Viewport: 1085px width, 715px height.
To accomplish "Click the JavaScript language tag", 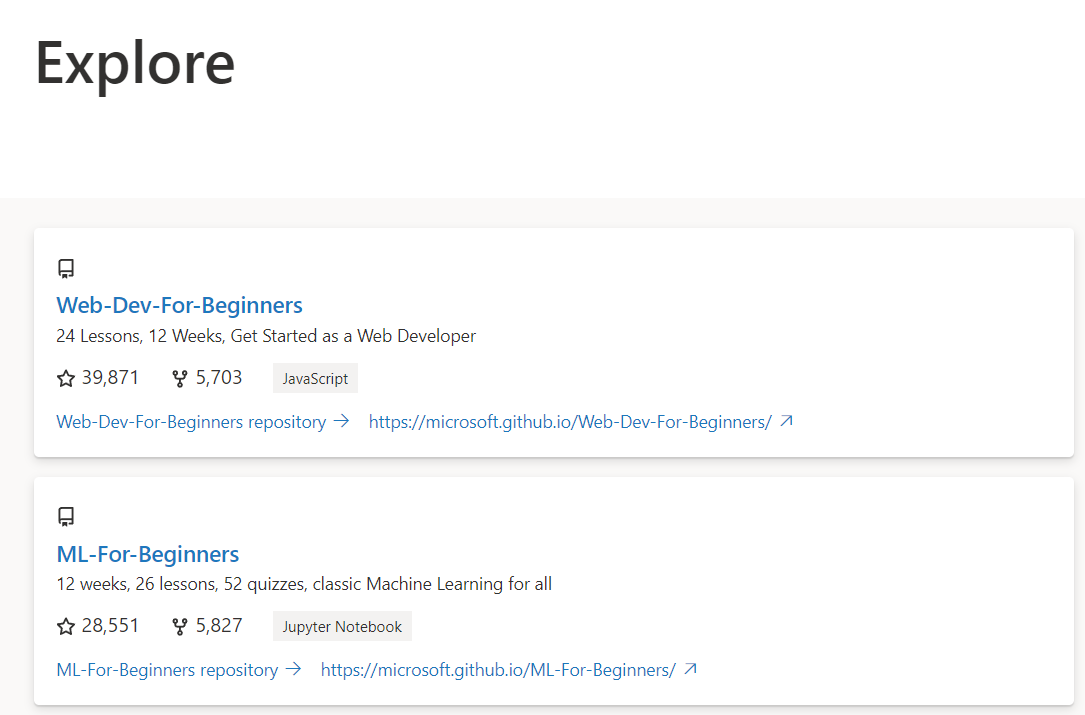I will click(x=315, y=378).
